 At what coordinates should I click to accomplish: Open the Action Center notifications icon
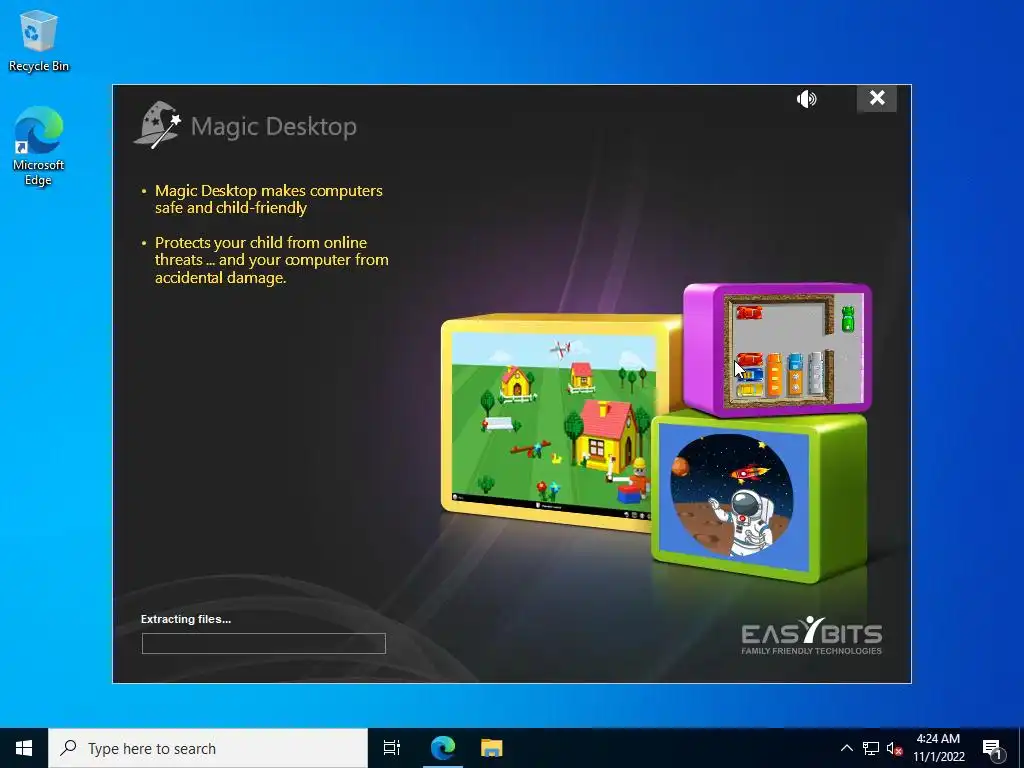pyautogui.click(x=993, y=748)
